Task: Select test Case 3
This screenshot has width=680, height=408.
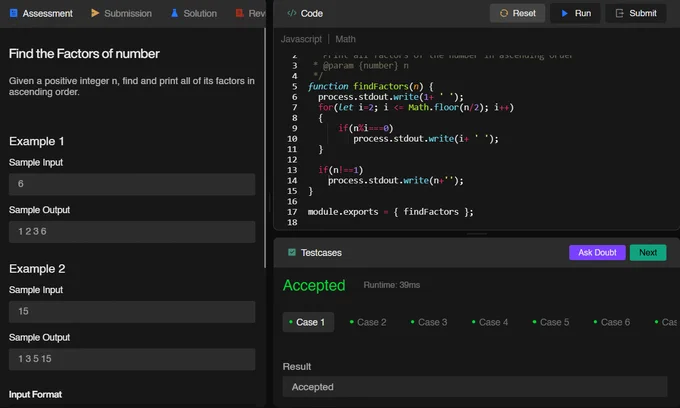Action: click(x=428, y=322)
